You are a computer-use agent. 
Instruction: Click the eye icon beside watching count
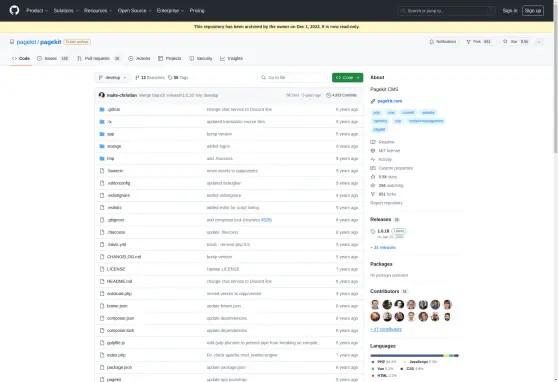pos(373,185)
